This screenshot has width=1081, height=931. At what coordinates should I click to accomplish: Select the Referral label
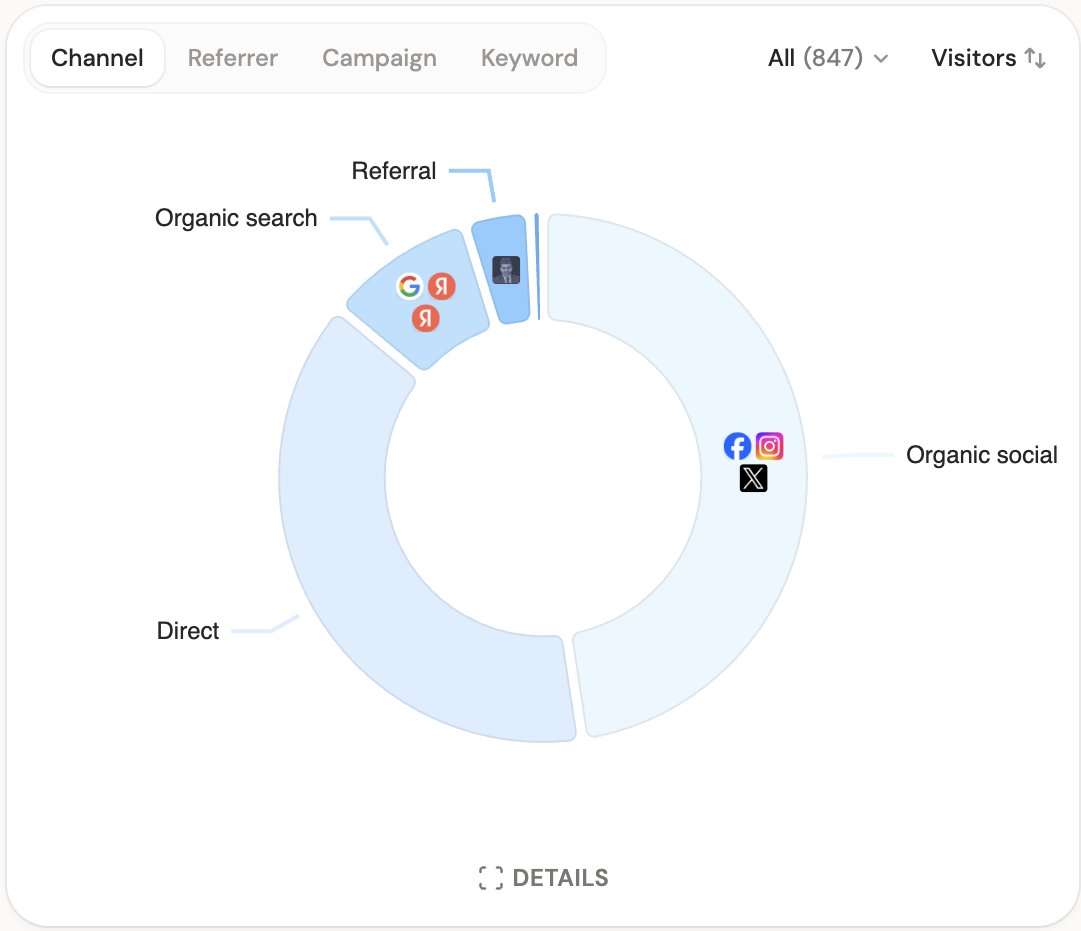(394, 171)
